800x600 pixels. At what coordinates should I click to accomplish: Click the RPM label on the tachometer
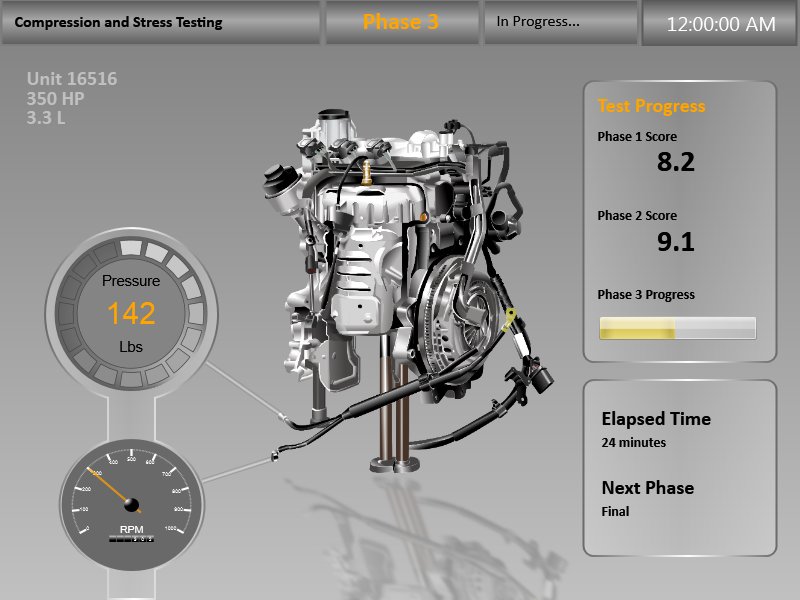[131, 529]
